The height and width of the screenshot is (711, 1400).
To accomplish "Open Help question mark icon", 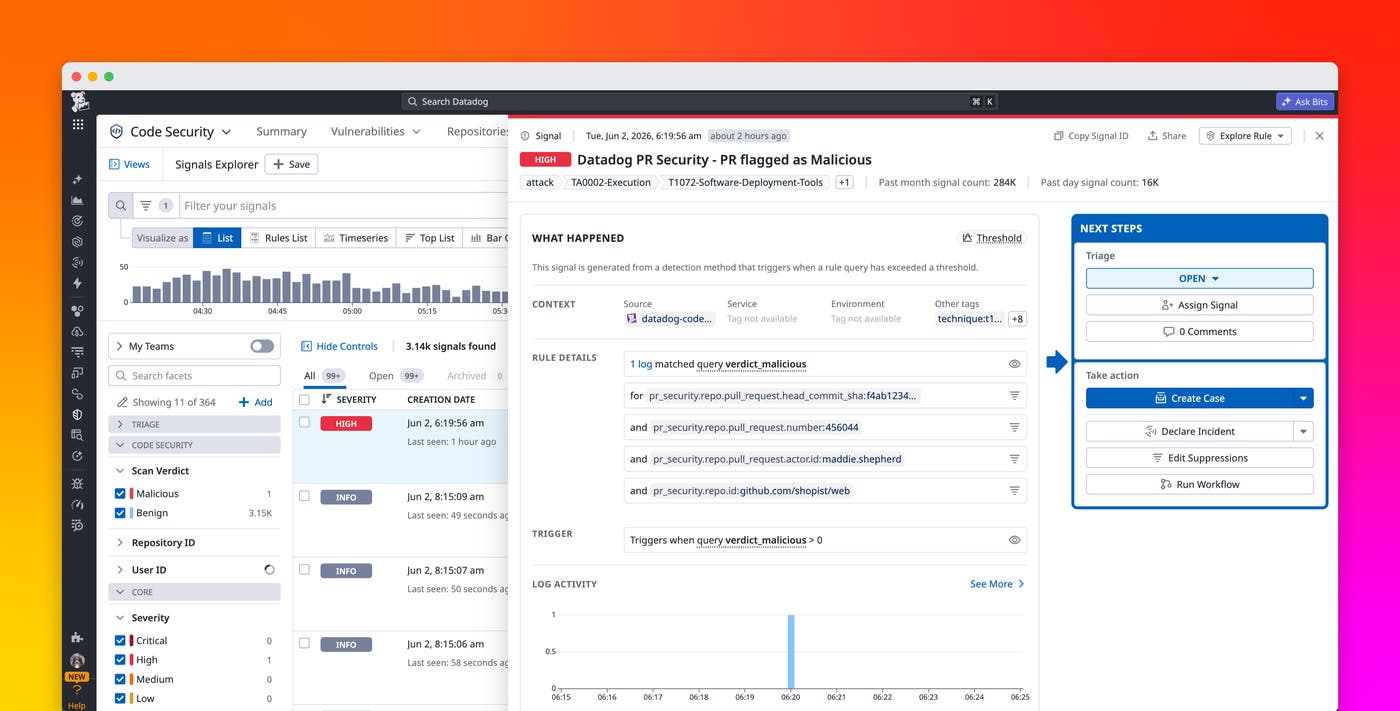I will click(77, 691).
